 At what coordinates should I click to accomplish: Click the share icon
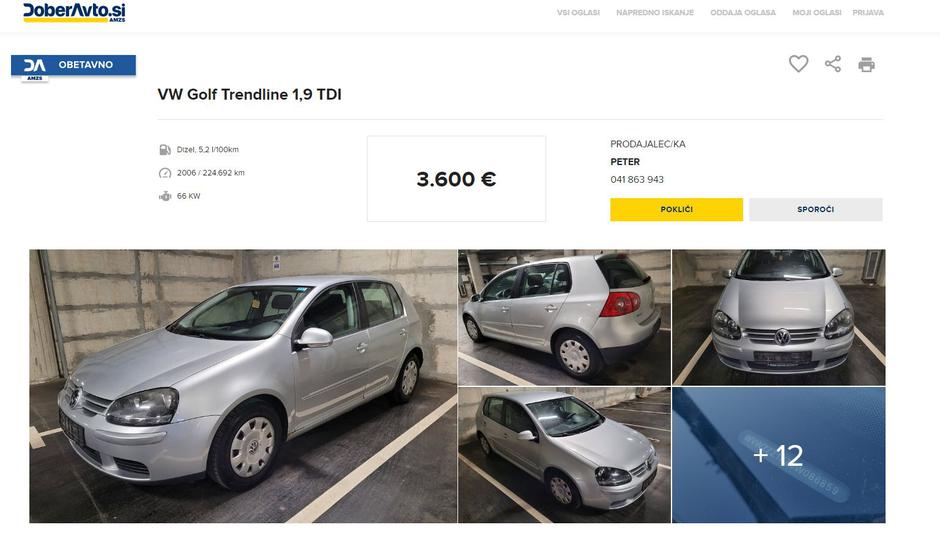coord(833,64)
